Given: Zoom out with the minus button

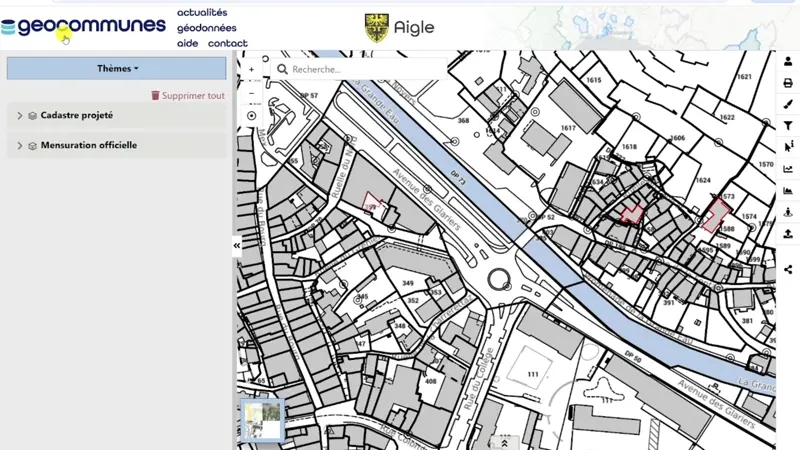Looking at the screenshot, I should pyautogui.click(x=251, y=92).
